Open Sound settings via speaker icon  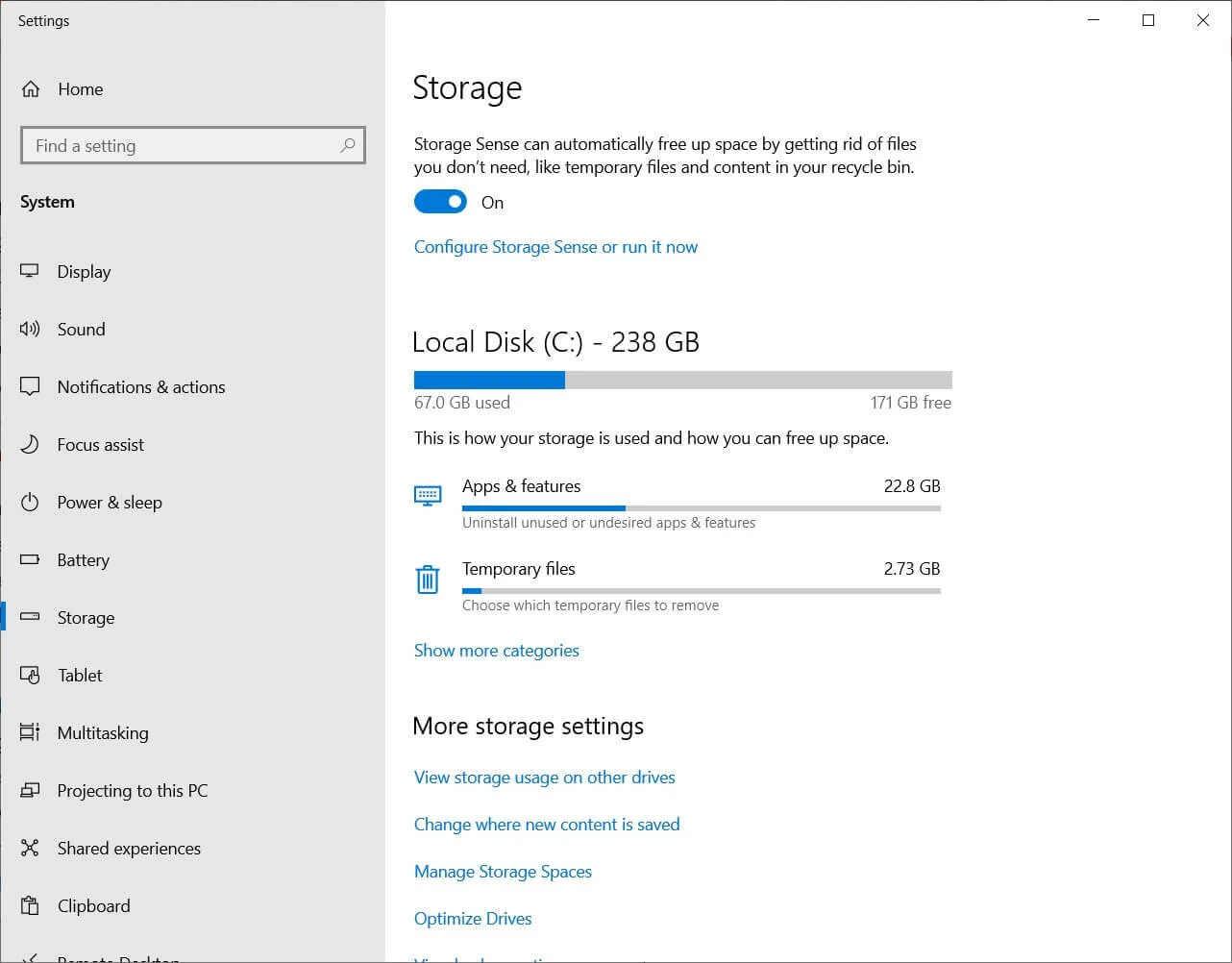point(30,329)
